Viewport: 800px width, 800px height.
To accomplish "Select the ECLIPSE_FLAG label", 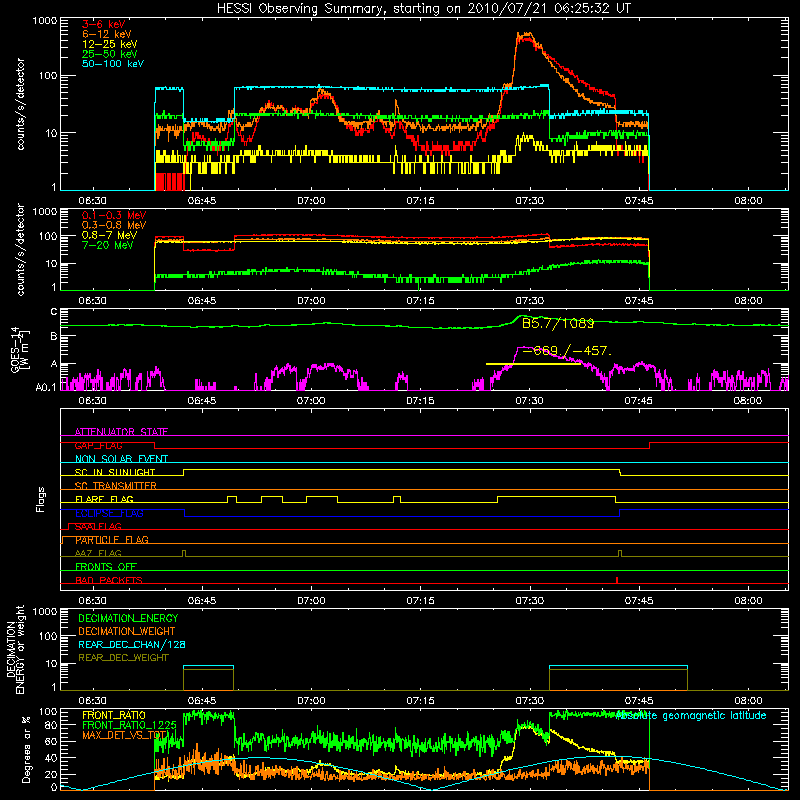I will 109,513.
